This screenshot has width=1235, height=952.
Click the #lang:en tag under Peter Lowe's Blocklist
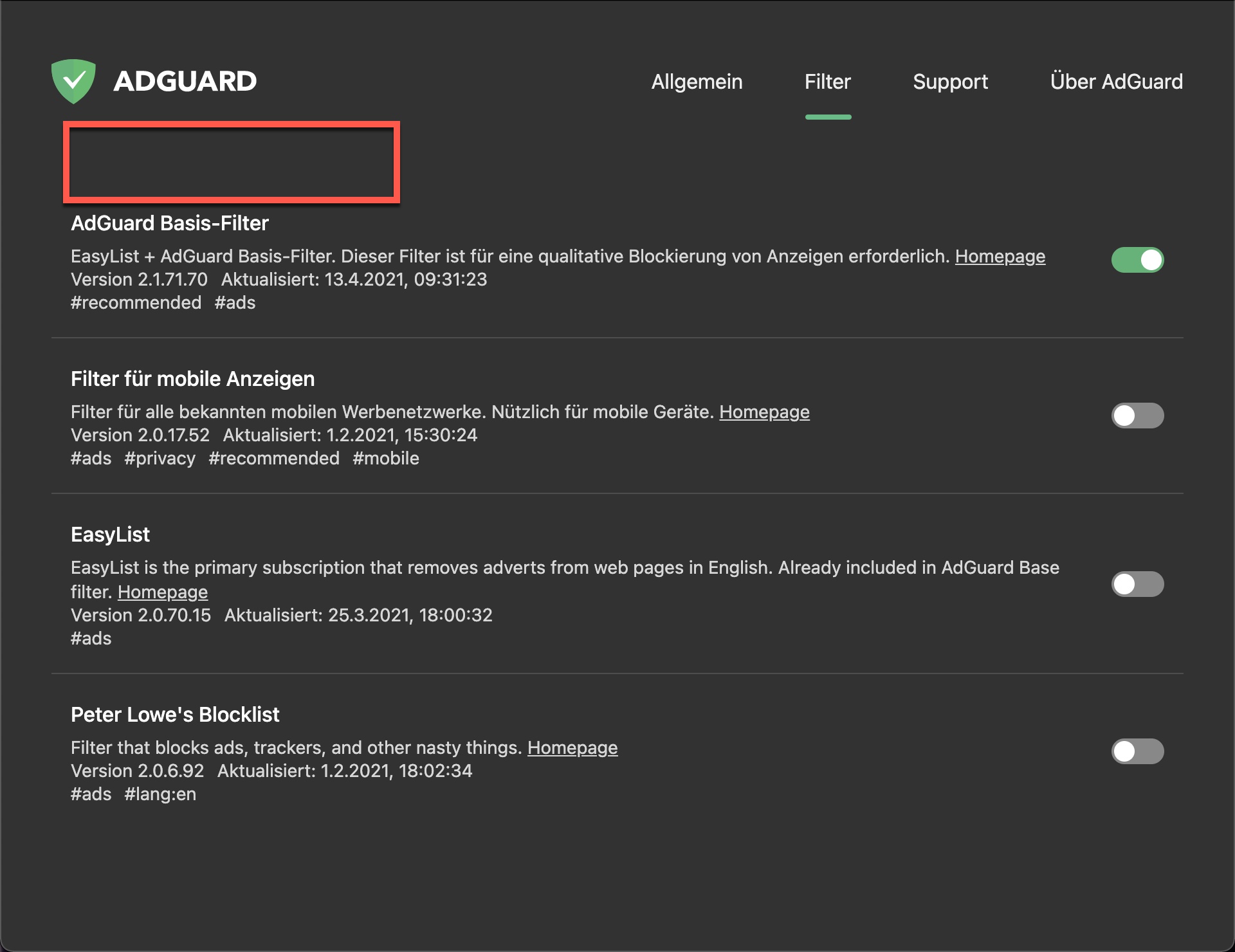click(160, 794)
